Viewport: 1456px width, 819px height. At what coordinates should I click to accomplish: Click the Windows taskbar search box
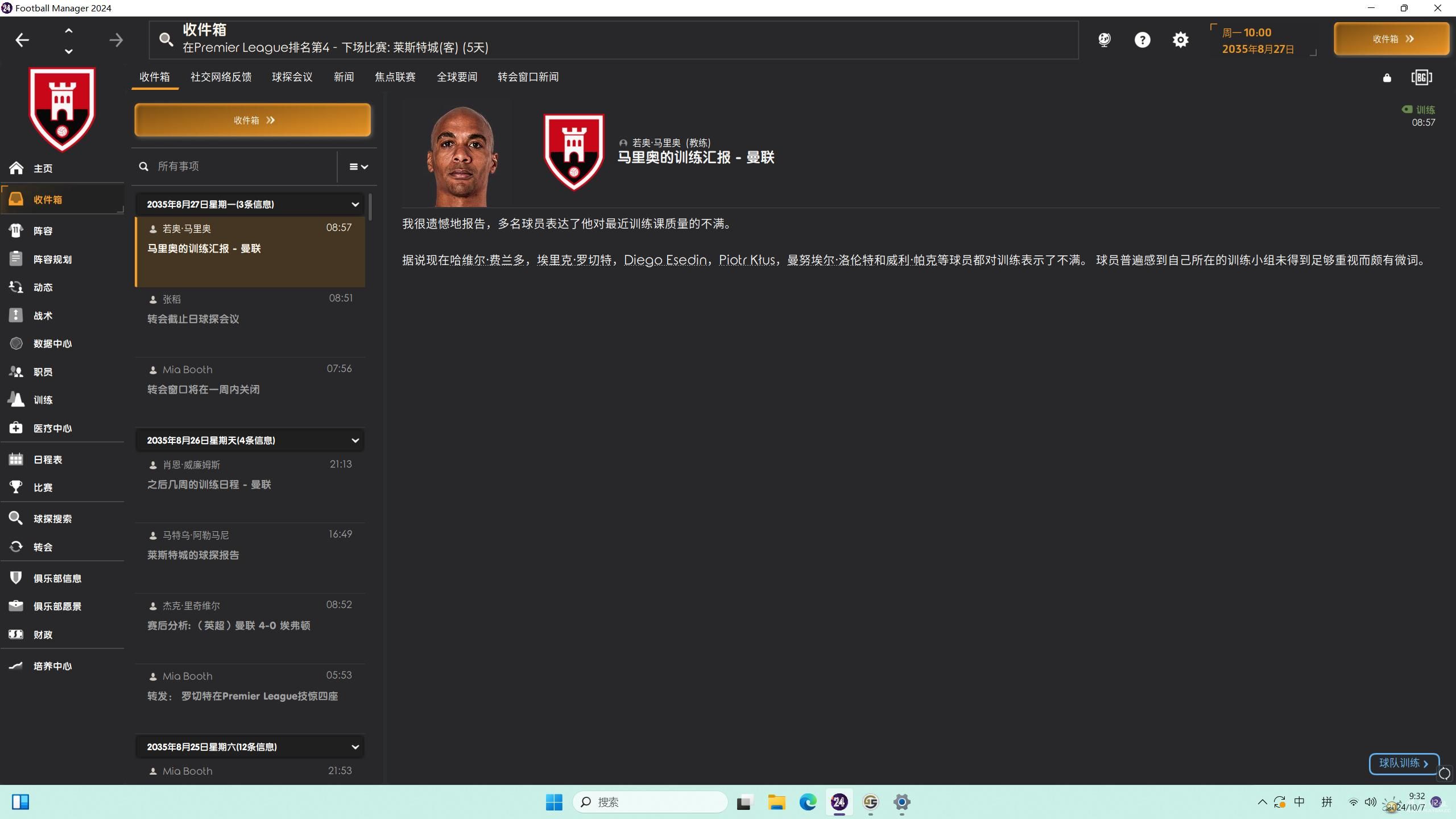pyautogui.click(x=650, y=802)
